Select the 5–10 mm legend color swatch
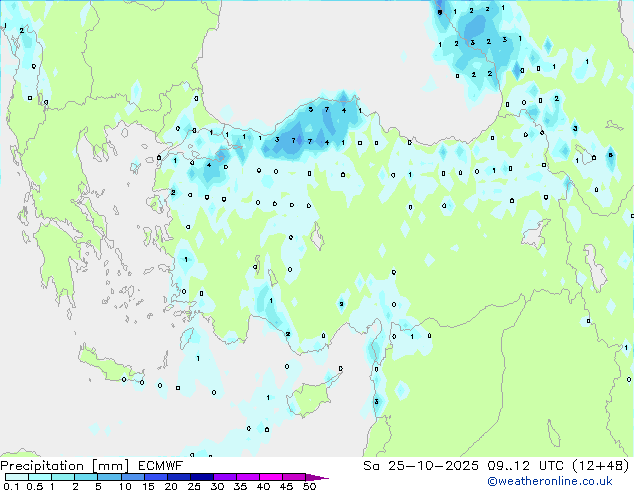Screen dimensions: 634x490 pos(109,477)
